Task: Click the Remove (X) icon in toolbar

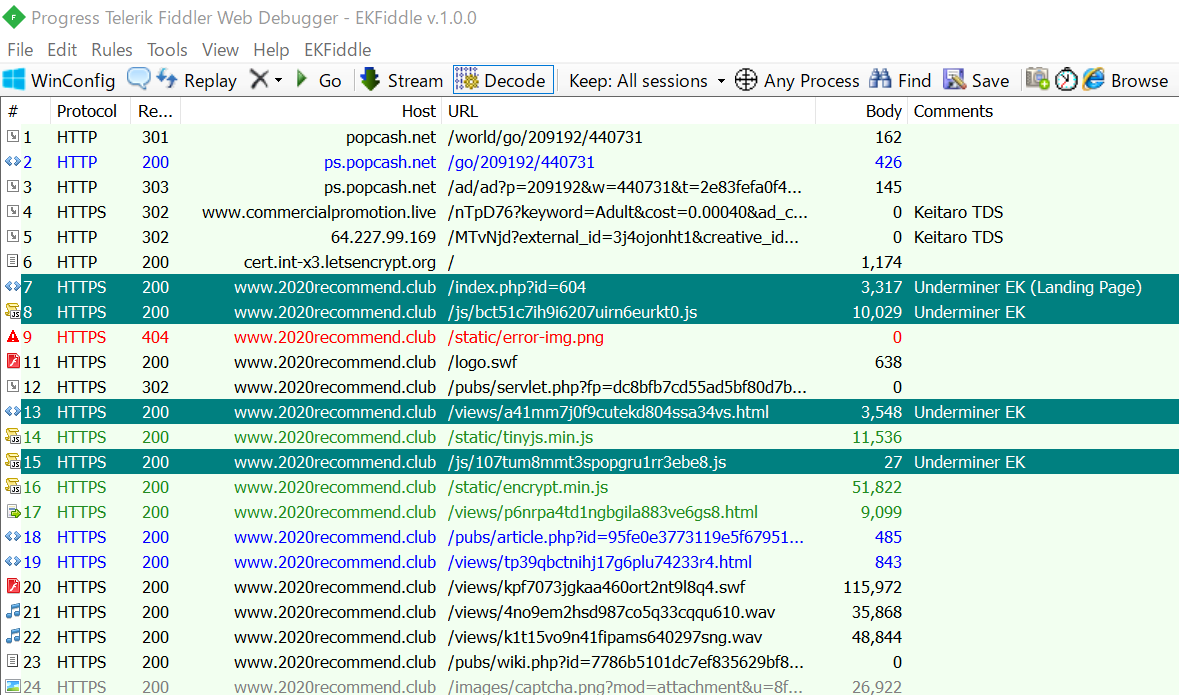Action: coord(259,80)
